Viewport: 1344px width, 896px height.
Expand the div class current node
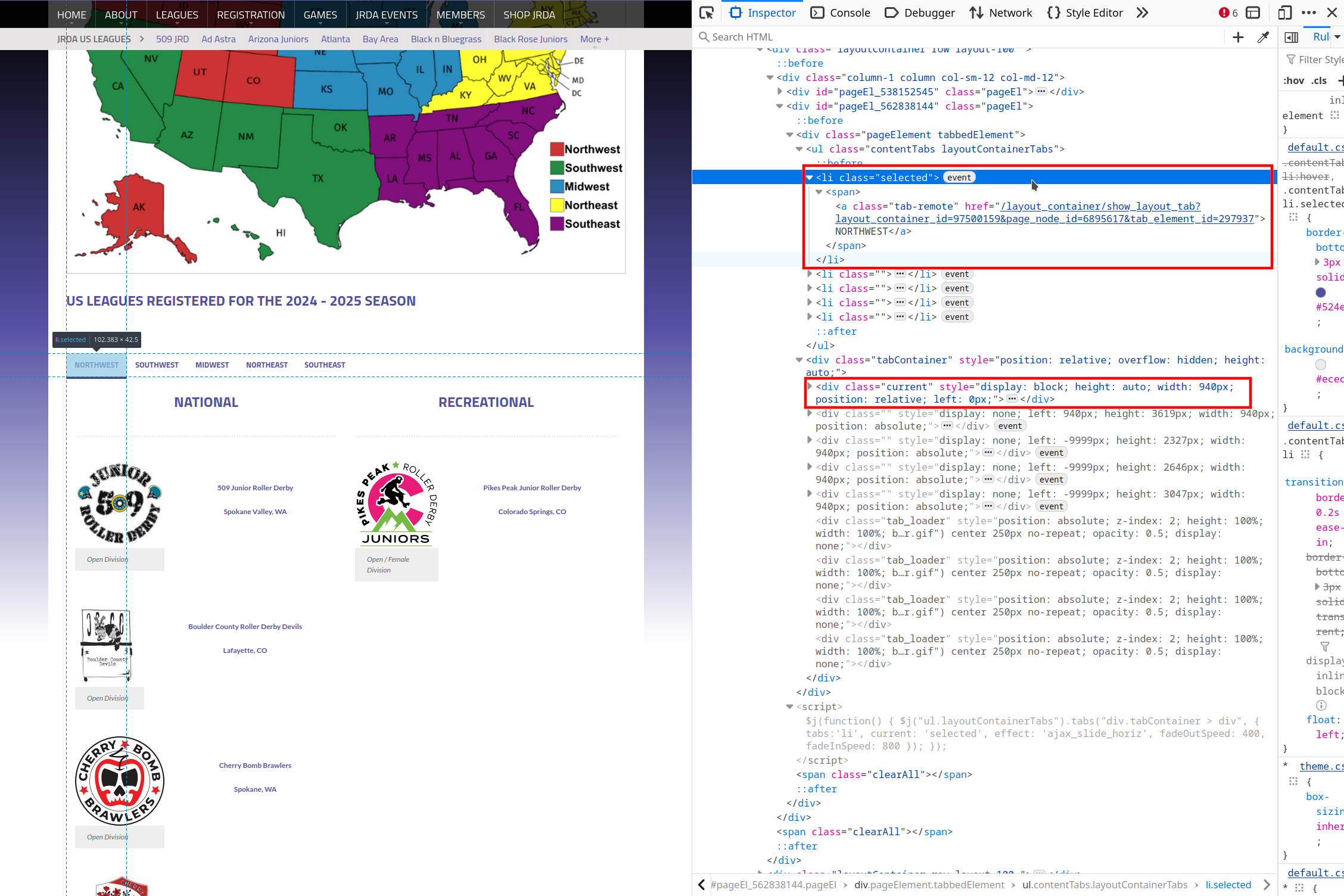810,387
